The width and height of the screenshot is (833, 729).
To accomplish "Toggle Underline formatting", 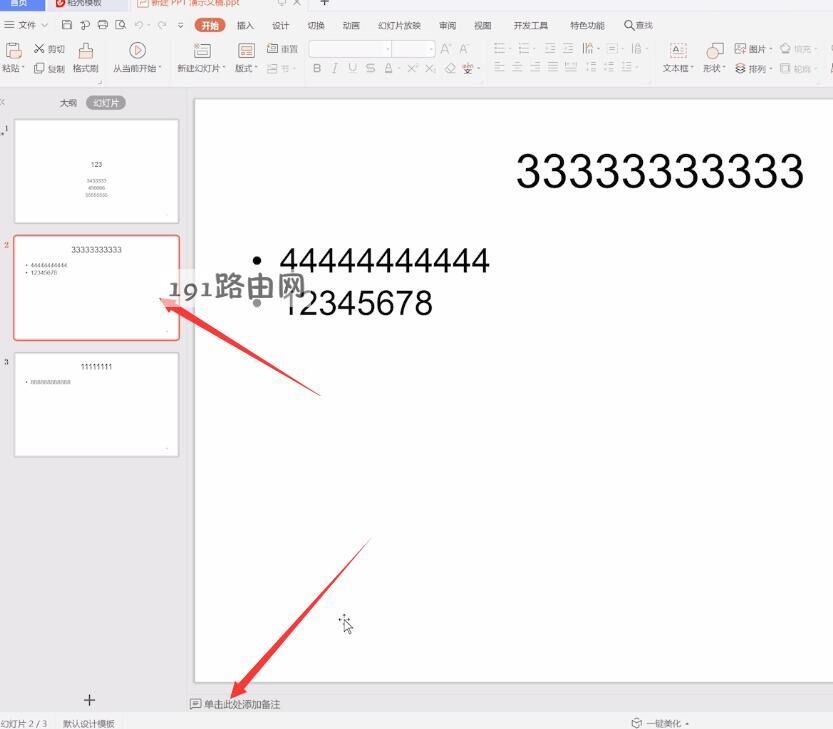I will click(353, 68).
